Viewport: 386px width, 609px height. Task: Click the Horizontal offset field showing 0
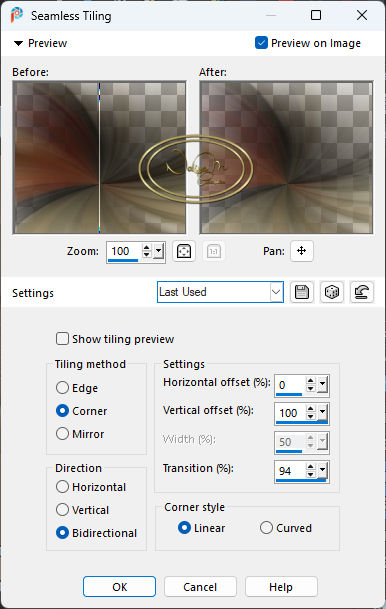pos(290,385)
